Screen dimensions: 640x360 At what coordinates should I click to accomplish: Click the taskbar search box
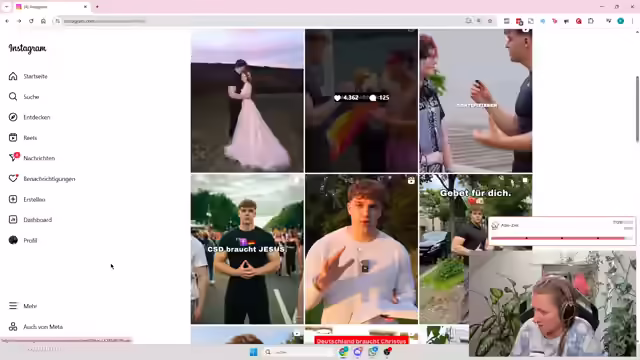click(298, 352)
